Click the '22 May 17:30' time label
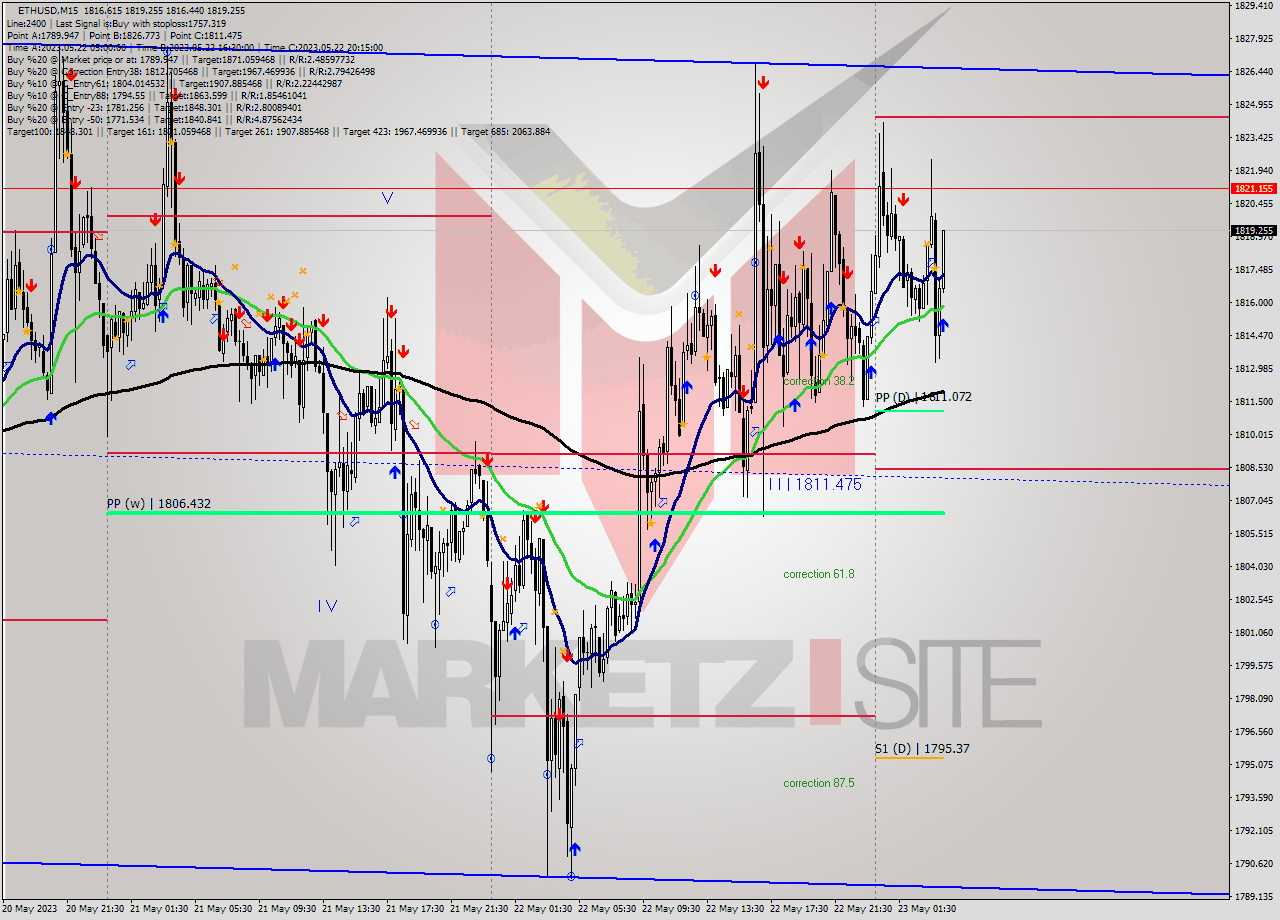Viewport: 1280px width, 920px height. pos(799,909)
